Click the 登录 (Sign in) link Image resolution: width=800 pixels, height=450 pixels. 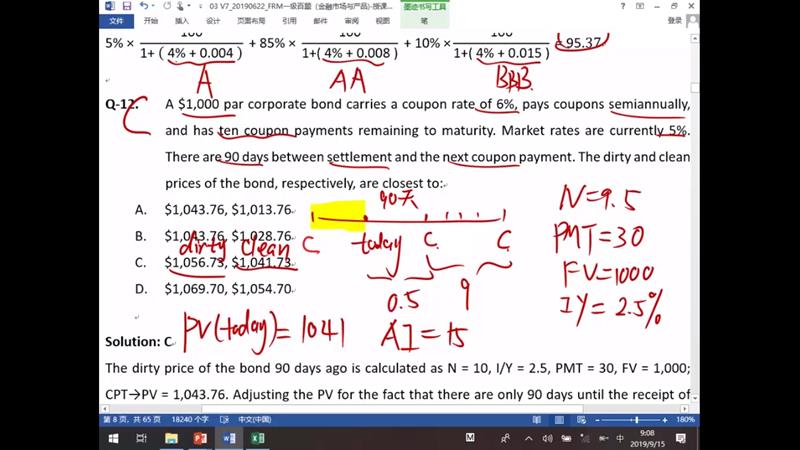click(x=674, y=20)
